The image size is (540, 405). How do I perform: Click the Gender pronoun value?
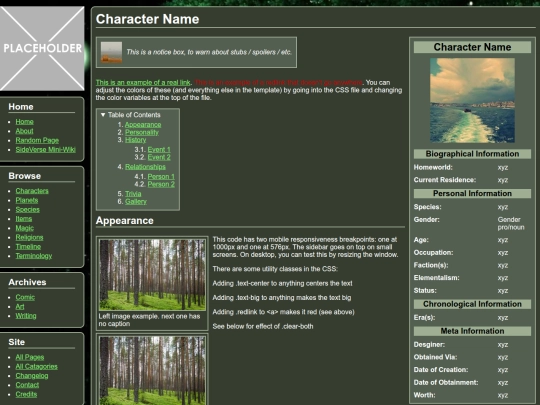511,223
